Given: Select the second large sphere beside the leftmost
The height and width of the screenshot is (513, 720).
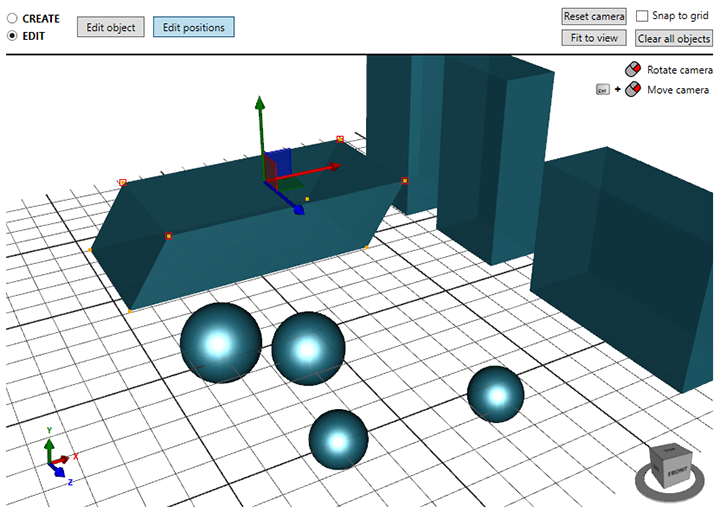Looking at the screenshot, I should pyautogui.click(x=308, y=349).
